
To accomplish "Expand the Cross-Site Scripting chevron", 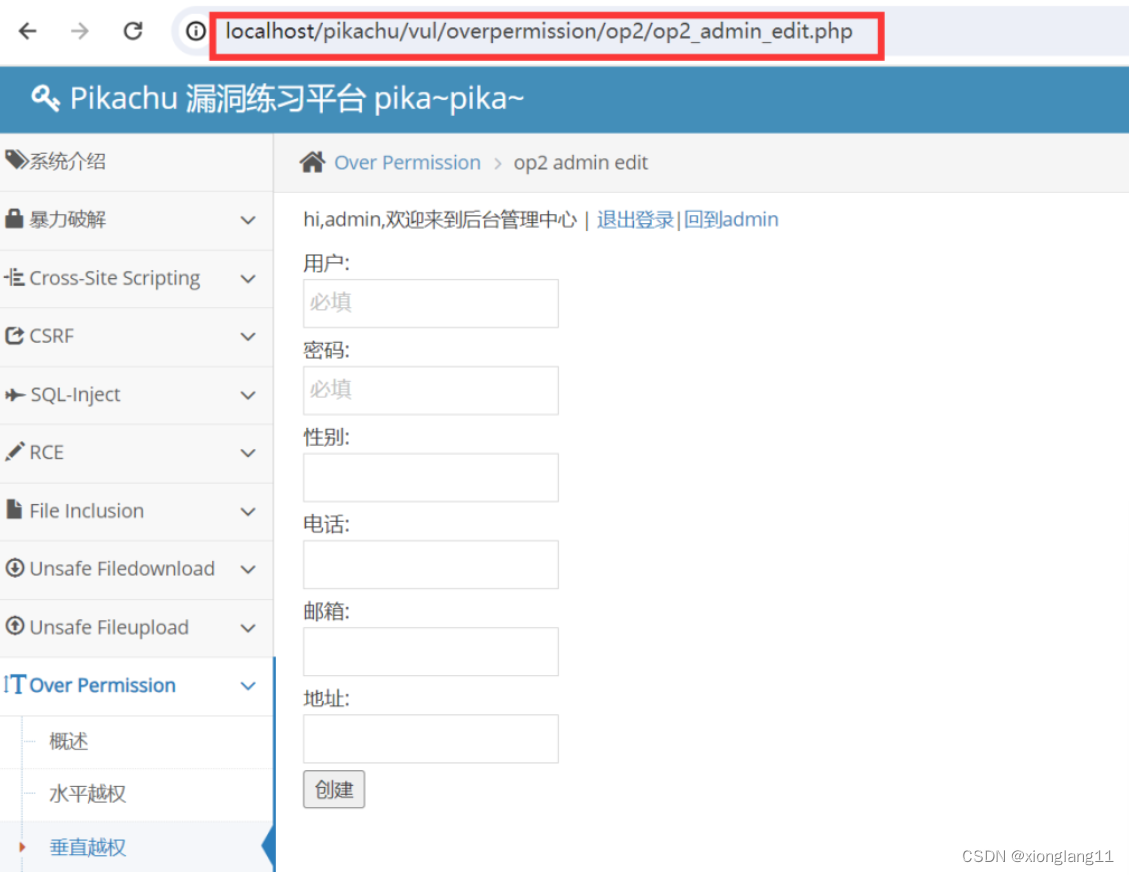I will (248, 279).
